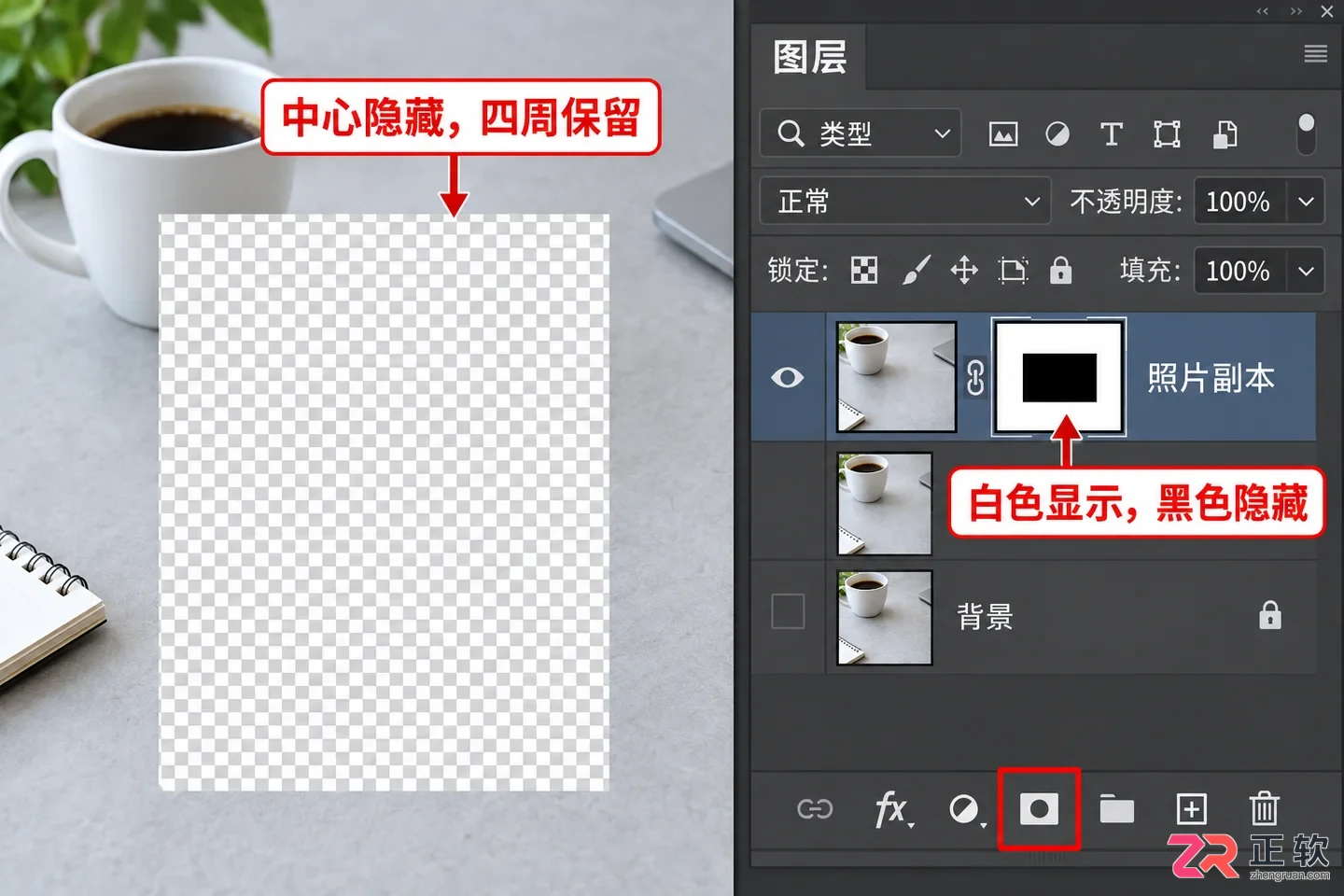Click the link layers chain icon at panel bottom
The image size is (1344, 896).
[815, 809]
